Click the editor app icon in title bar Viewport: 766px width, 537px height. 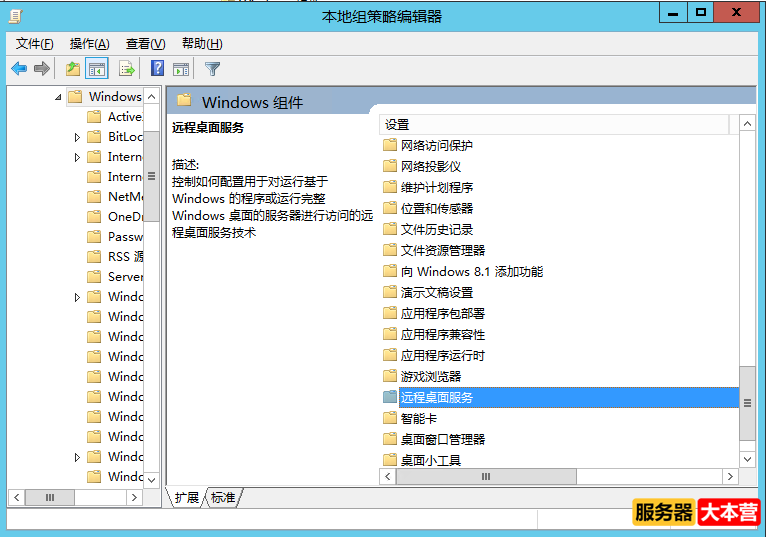point(16,16)
